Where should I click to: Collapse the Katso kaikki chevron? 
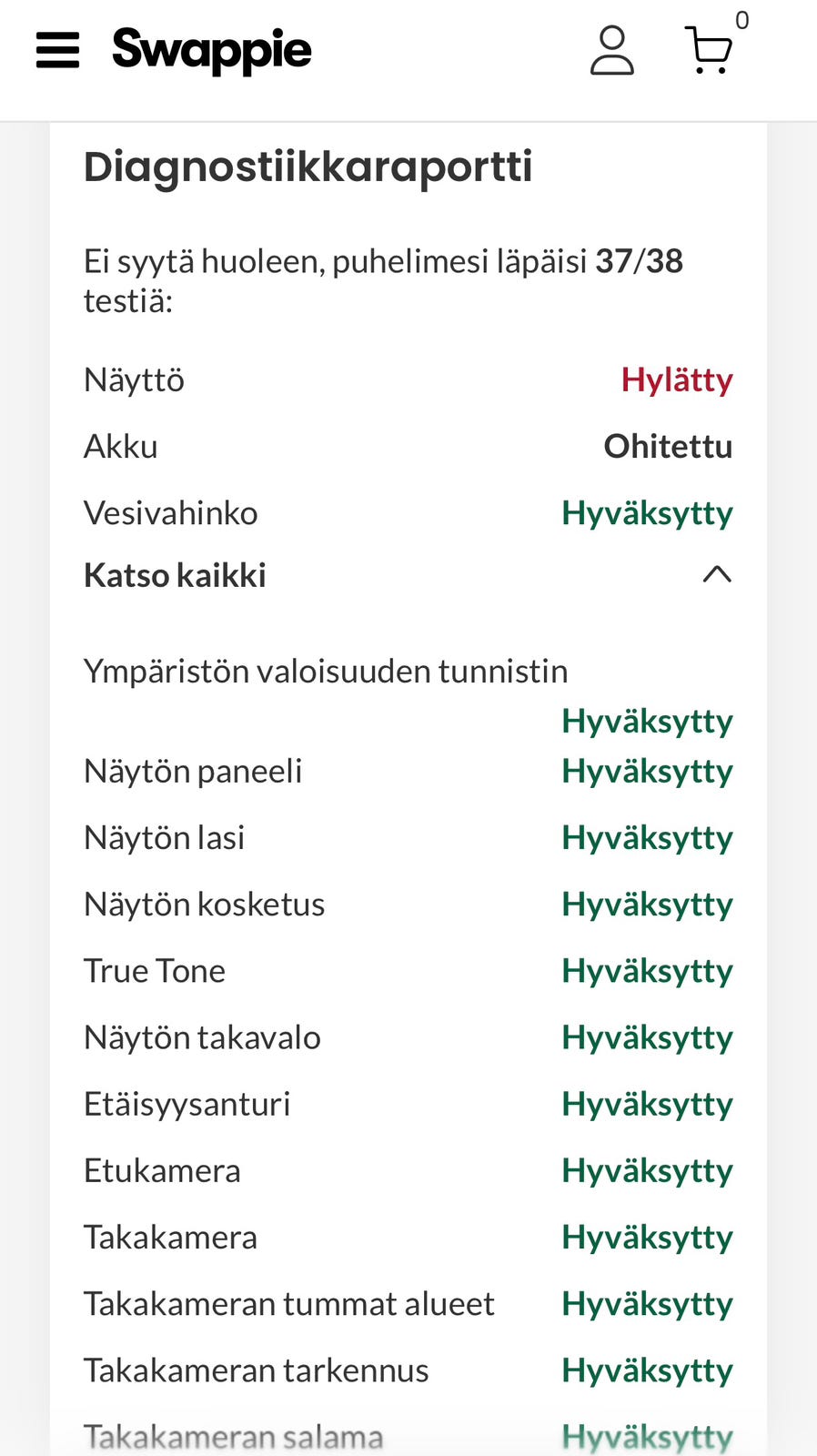[717, 574]
